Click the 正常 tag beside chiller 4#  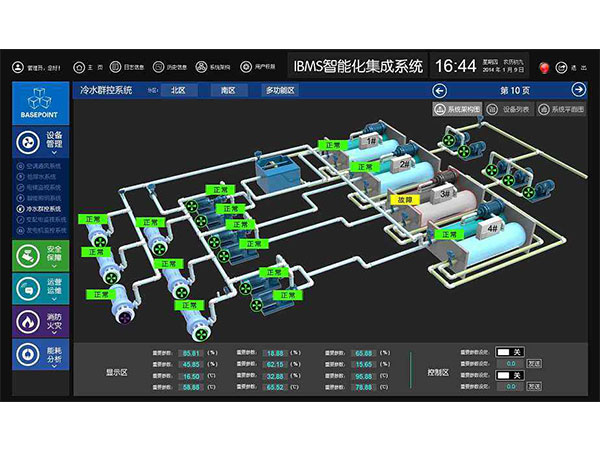coord(449,234)
